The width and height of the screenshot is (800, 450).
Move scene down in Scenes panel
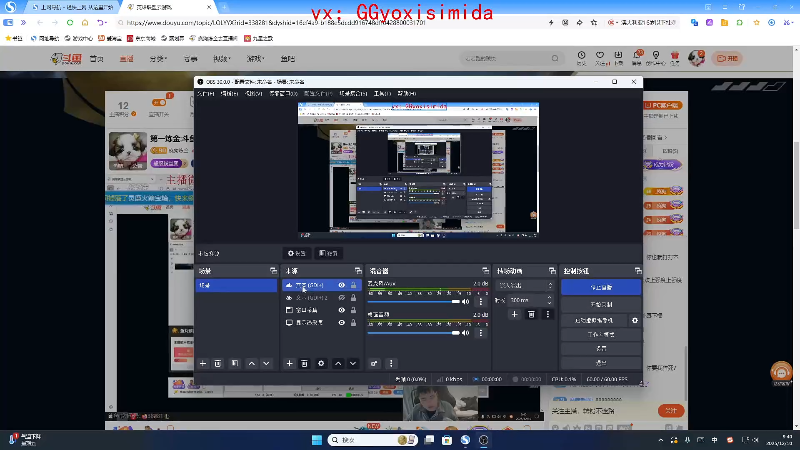(266, 363)
